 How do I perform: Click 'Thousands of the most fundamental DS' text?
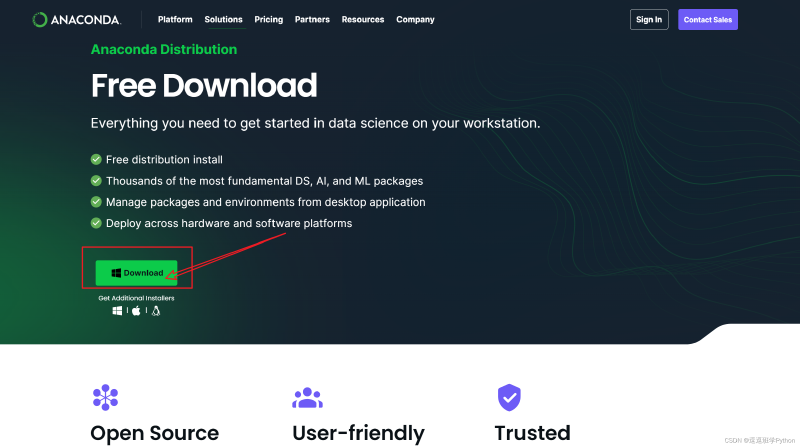[x=264, y=181]
